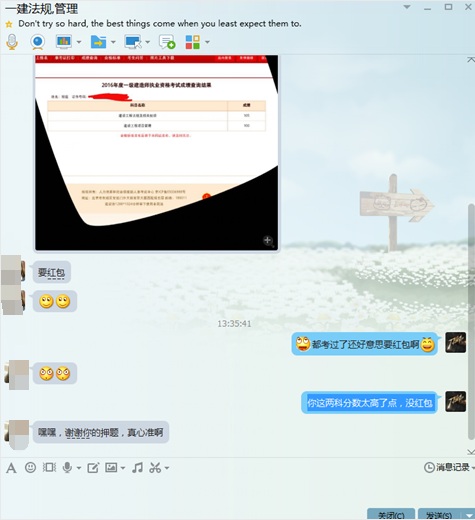Open the remote desktop monitor icon
Viewport: 475px width, 520px height.
tap(133, 42)
